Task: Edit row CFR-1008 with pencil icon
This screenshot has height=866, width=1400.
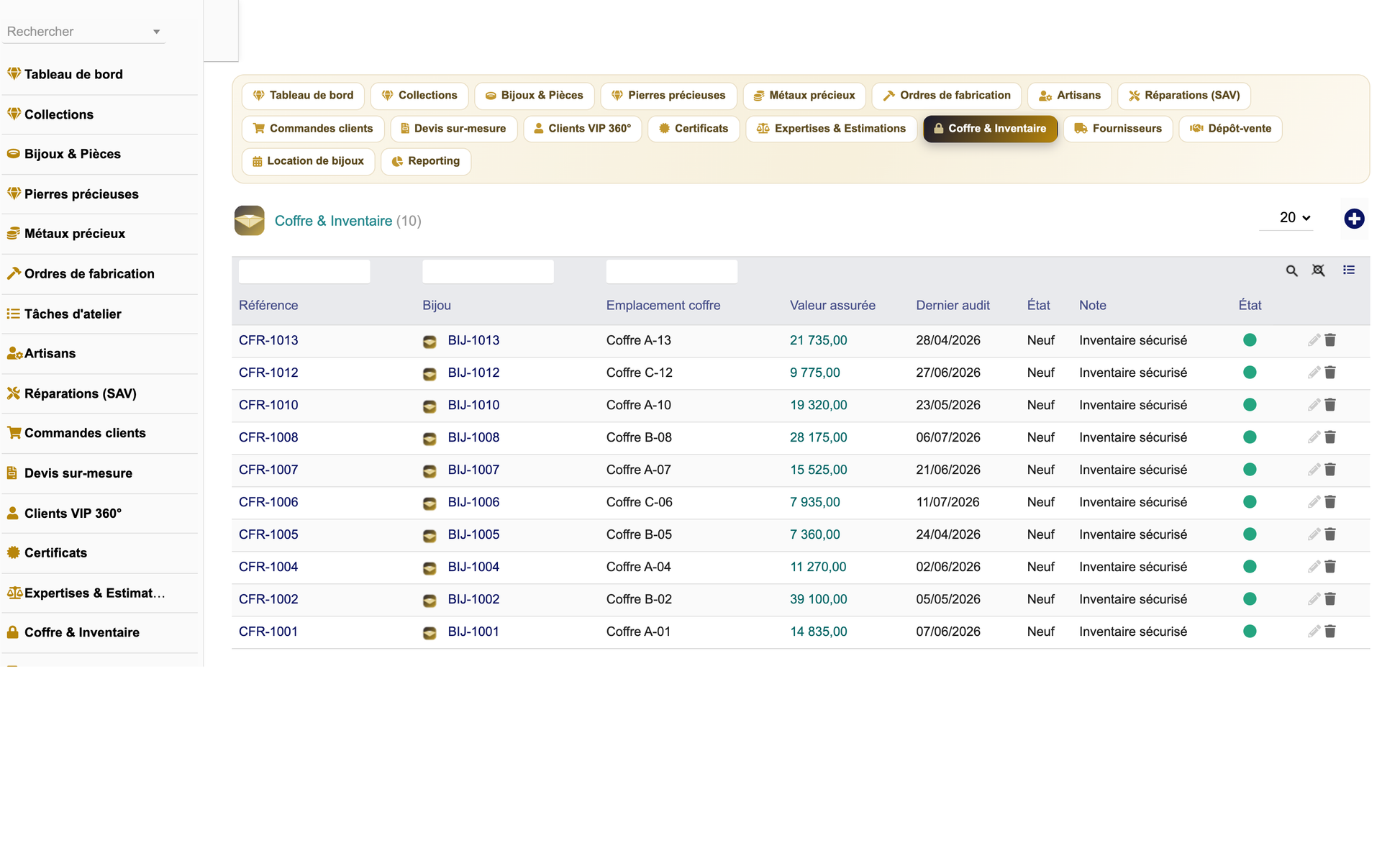Action: 1314,437
